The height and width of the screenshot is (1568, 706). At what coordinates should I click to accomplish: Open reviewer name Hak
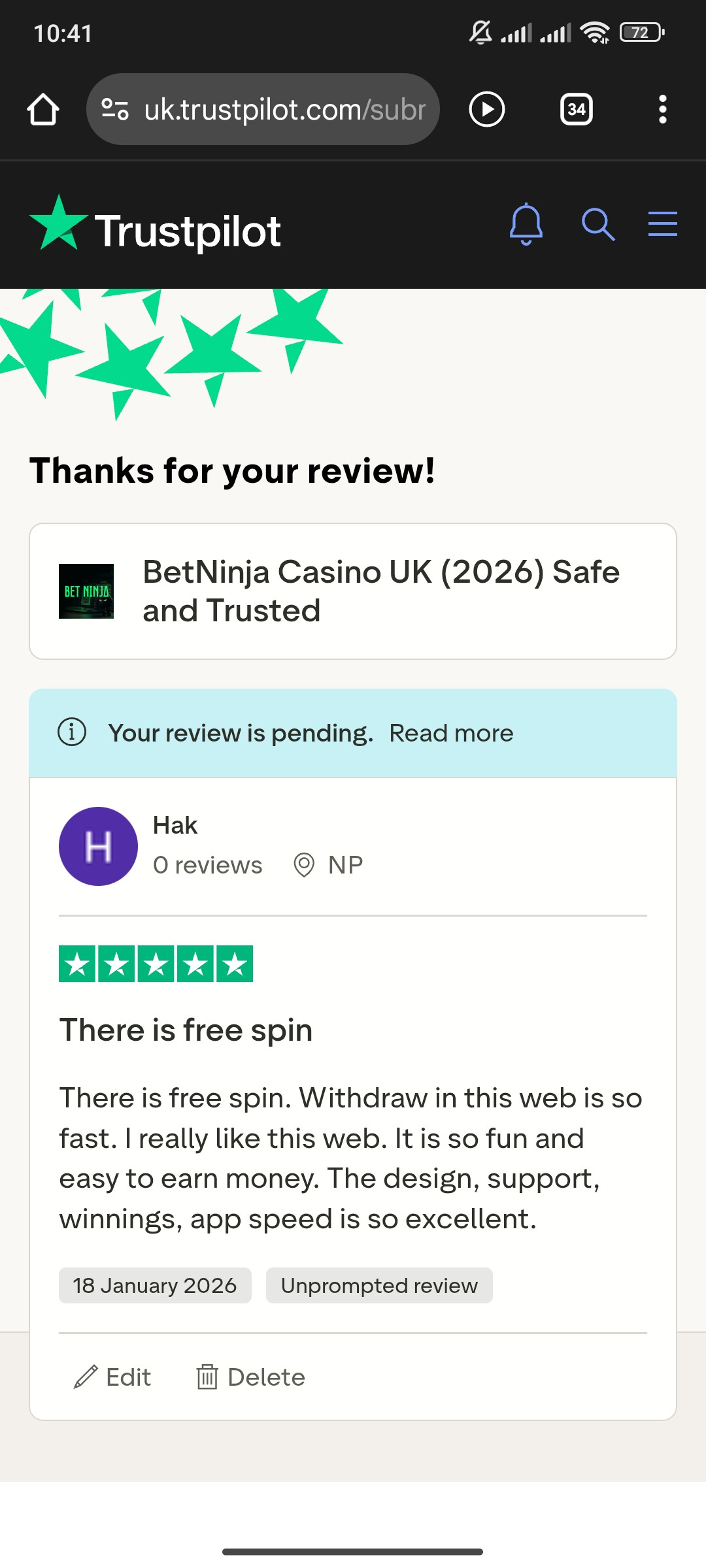tap(175, 826)
